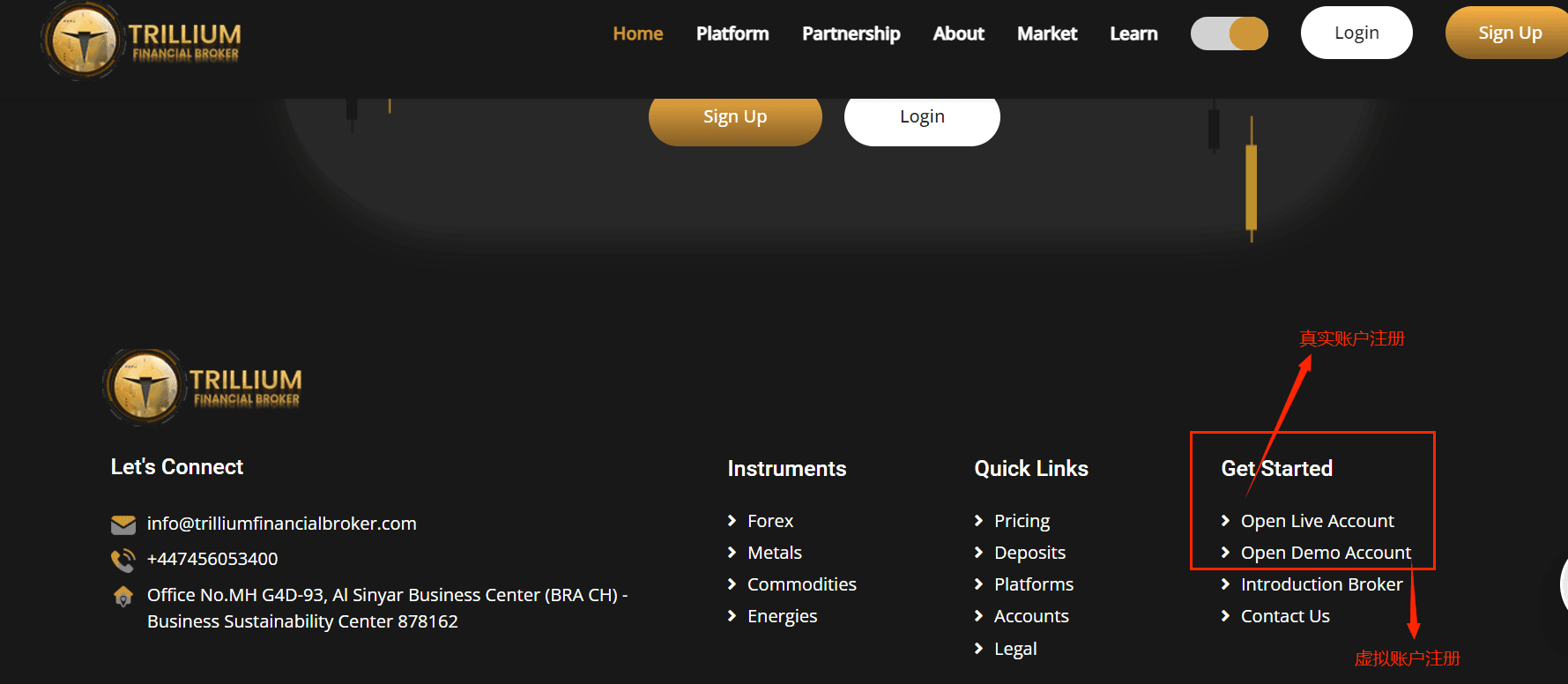
Task: Go to the Deposits quick link
Action: pyautogui.click(x=1030, y=553)
